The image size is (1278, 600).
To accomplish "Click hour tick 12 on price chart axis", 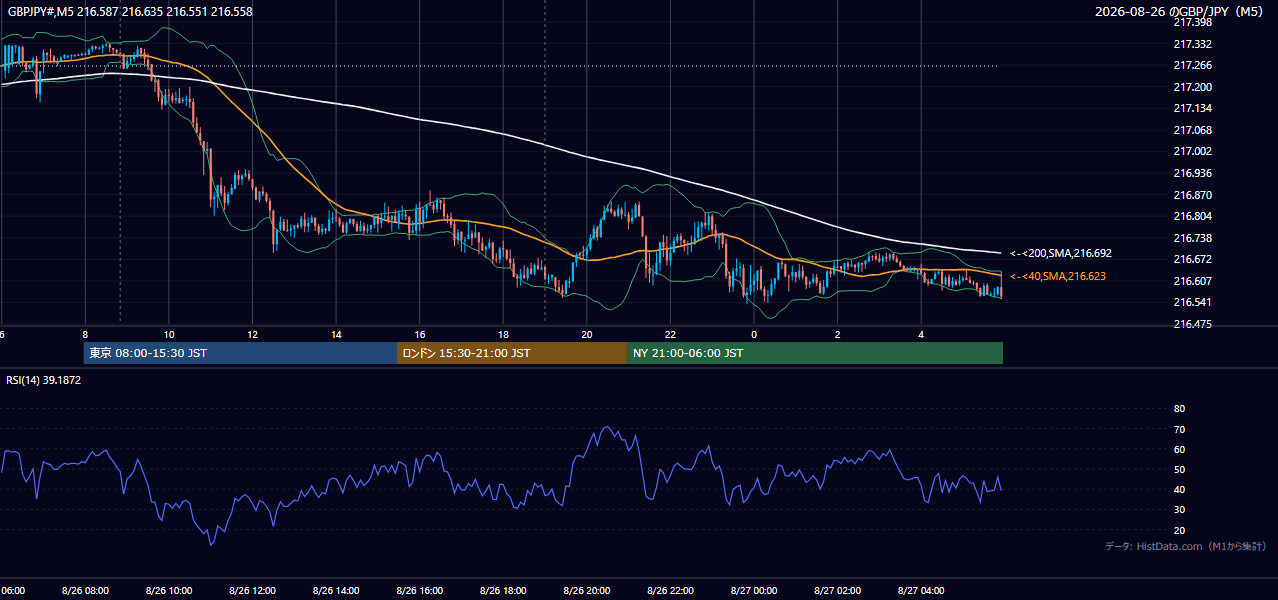I will click(x=252, y=334).
